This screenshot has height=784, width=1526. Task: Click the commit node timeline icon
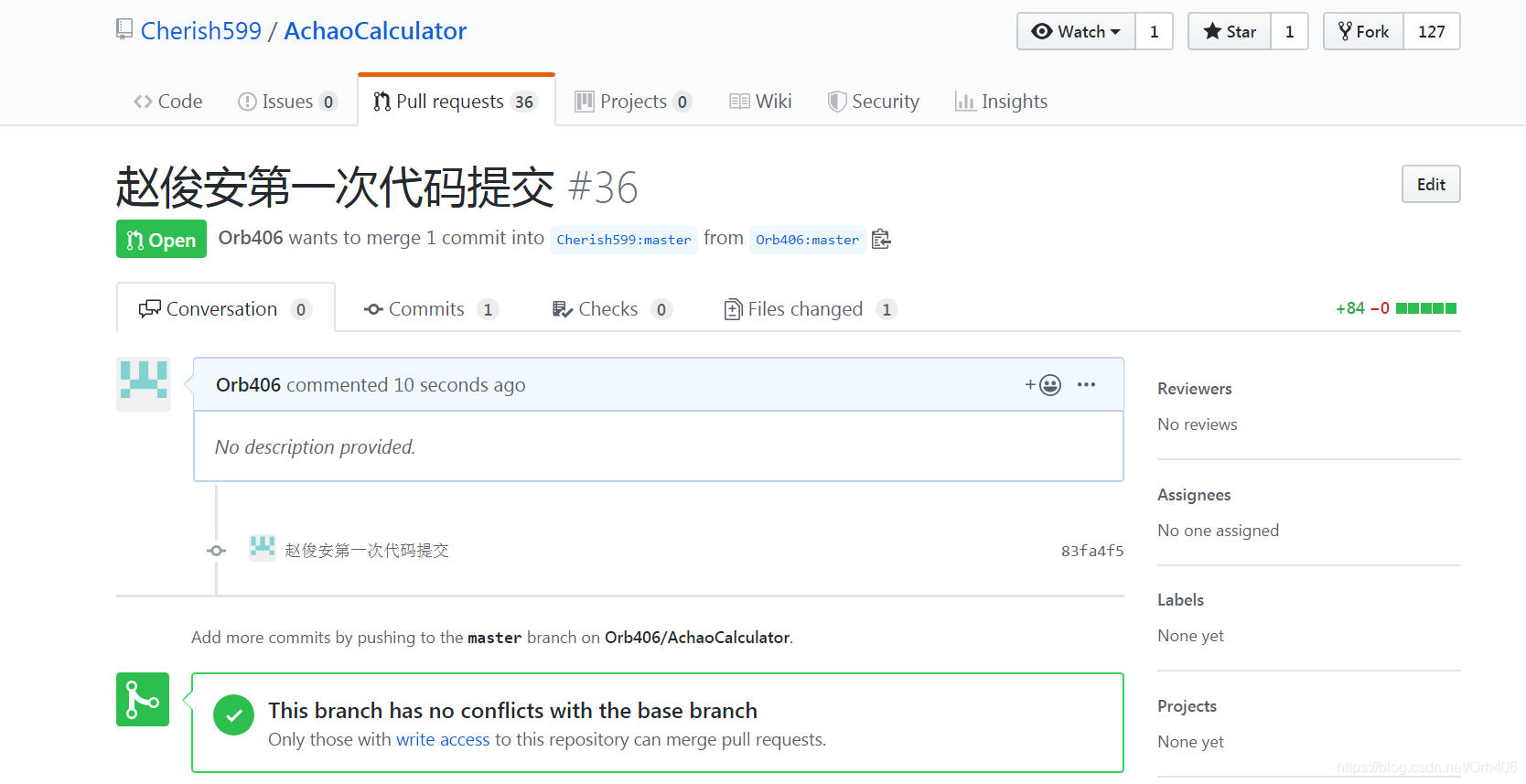216,551
